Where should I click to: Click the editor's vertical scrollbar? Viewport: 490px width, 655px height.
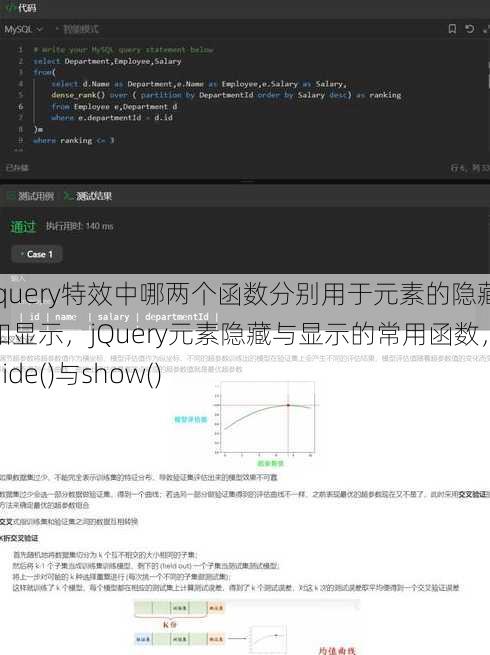pyautogui.click(x=488, y=75)
